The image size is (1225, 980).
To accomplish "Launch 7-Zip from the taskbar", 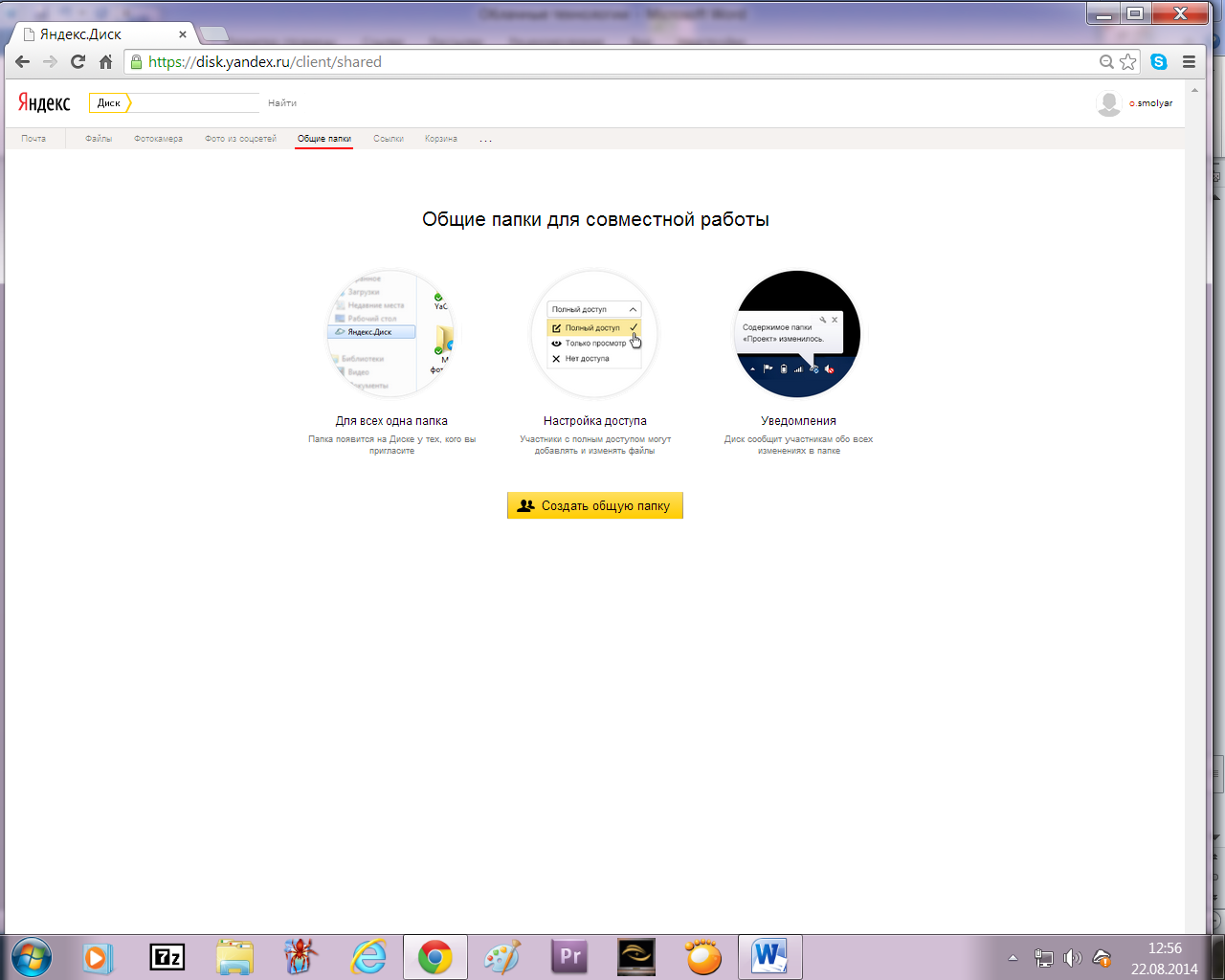I will click(x=167, y=957).
